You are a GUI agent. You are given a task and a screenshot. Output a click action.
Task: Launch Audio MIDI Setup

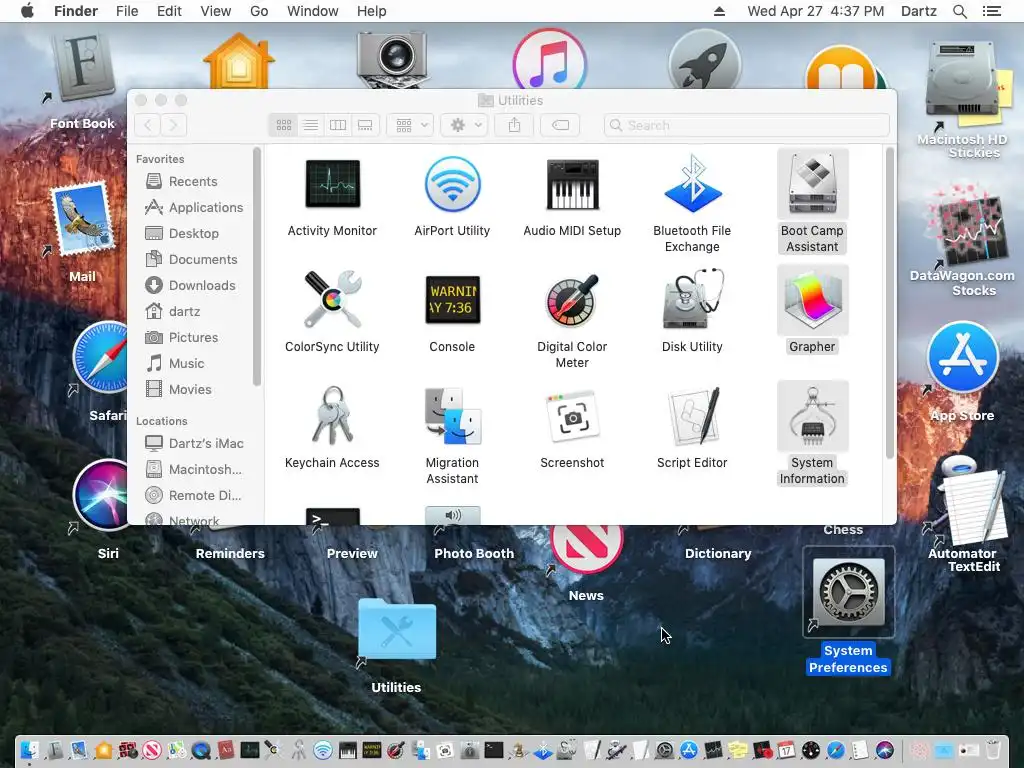coord(572,184)
